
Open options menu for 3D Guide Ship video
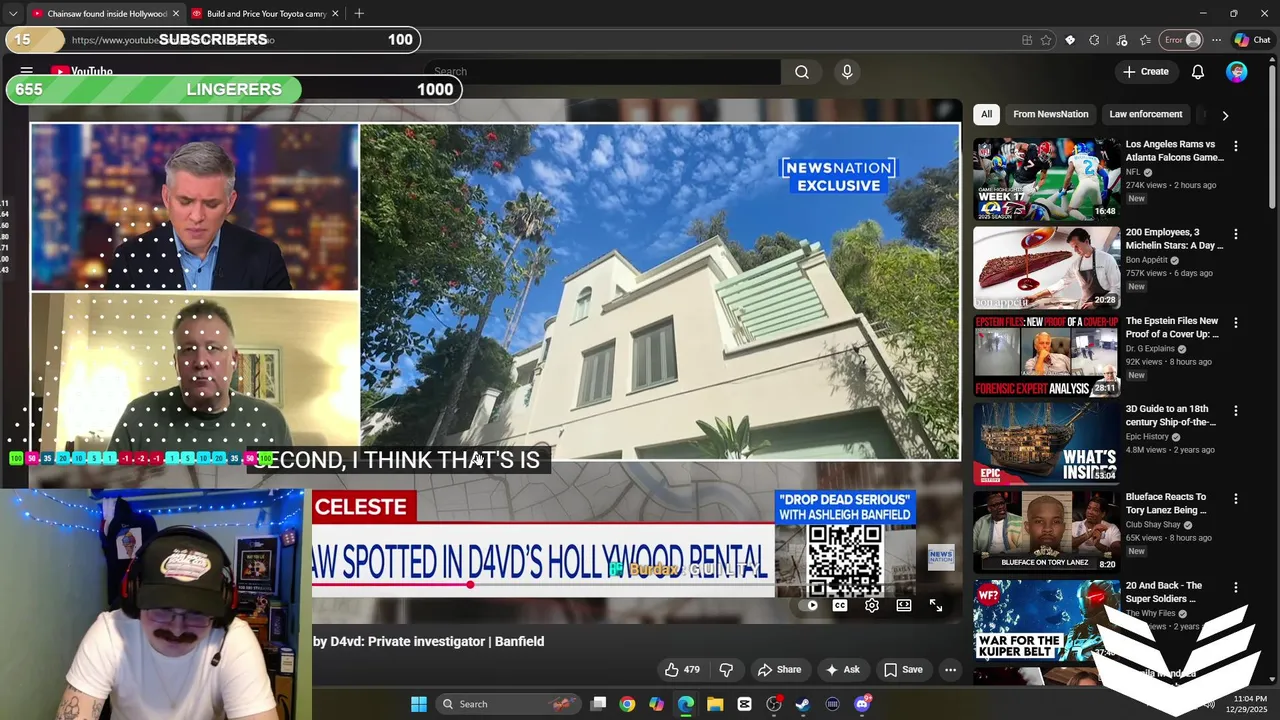1236,411
